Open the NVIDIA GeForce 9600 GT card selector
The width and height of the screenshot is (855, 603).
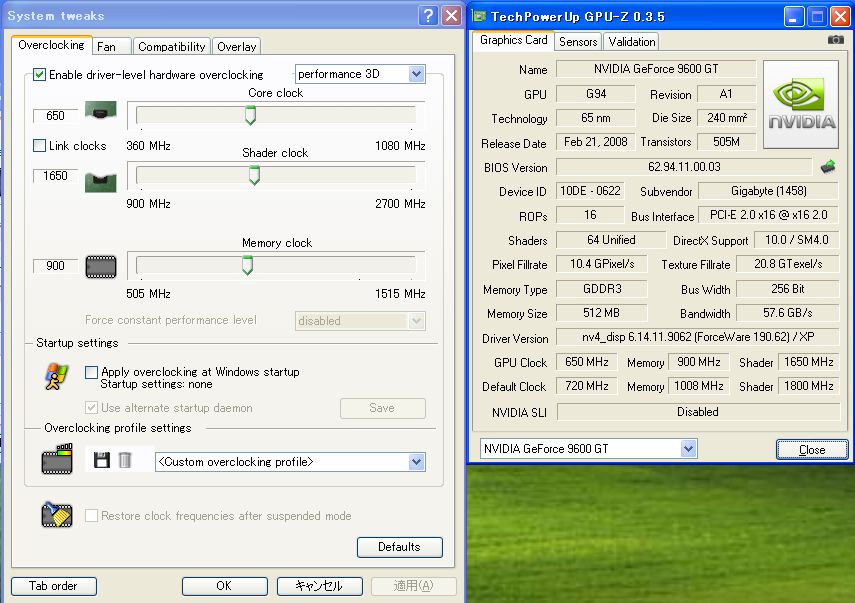tap(588, 449)
